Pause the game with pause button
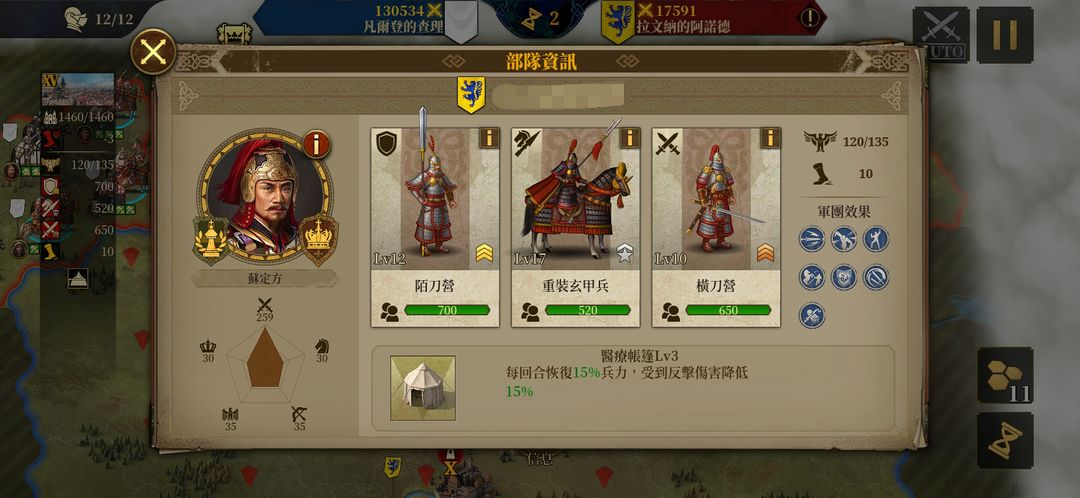Screen dimensions: 1080x498 (1005, 34)
